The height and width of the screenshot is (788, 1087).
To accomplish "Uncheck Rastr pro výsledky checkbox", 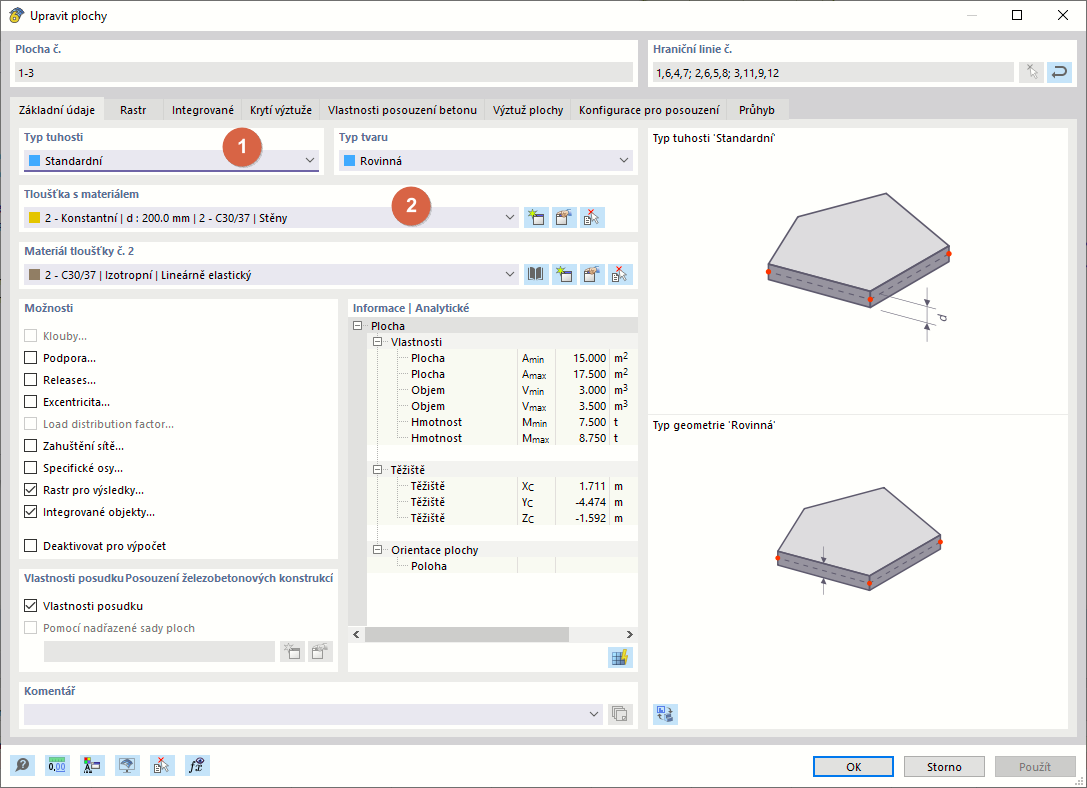I will coord(31,490).
